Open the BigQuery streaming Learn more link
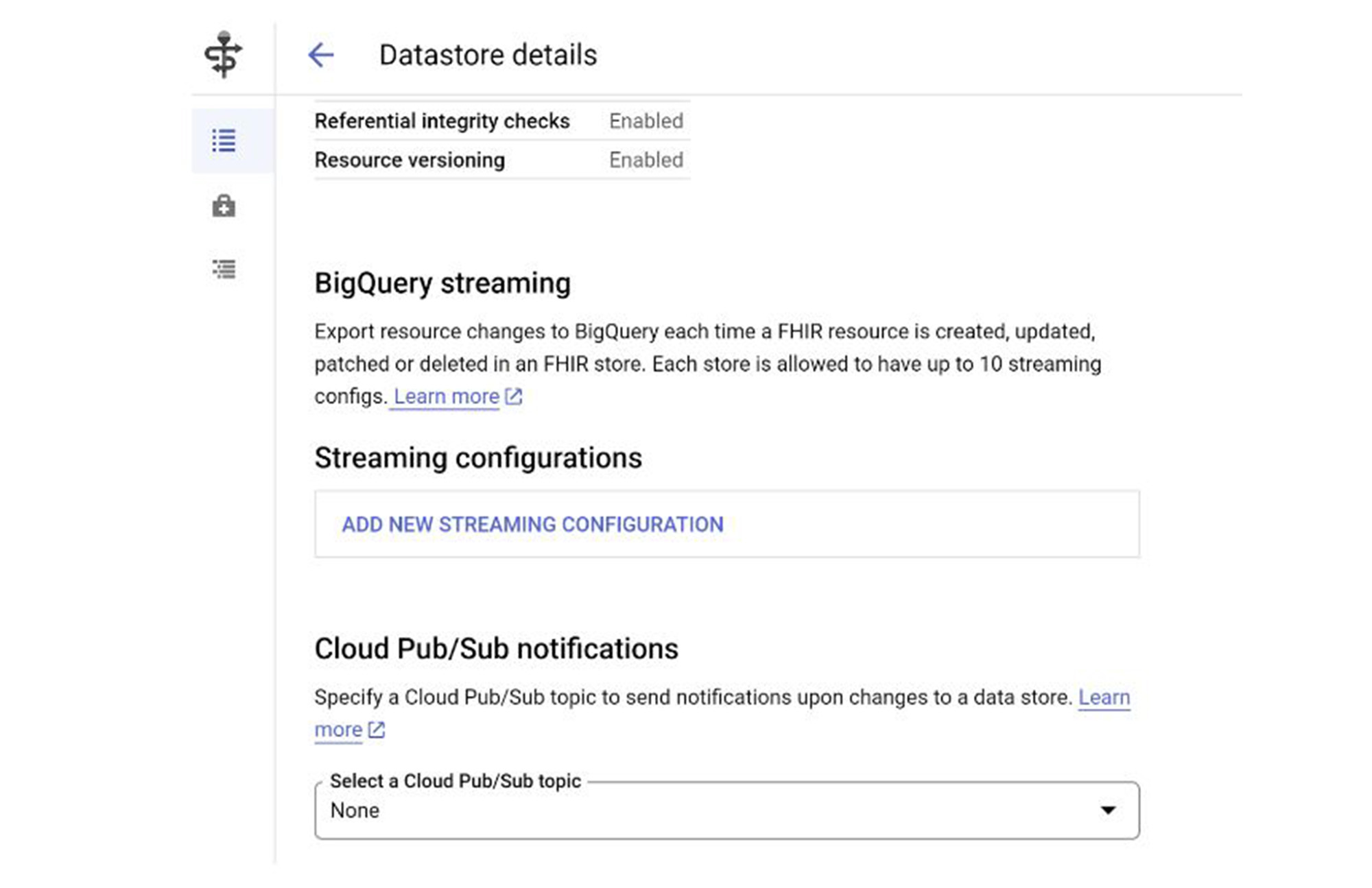This screenshot has width=1372, height=888. 447,396
